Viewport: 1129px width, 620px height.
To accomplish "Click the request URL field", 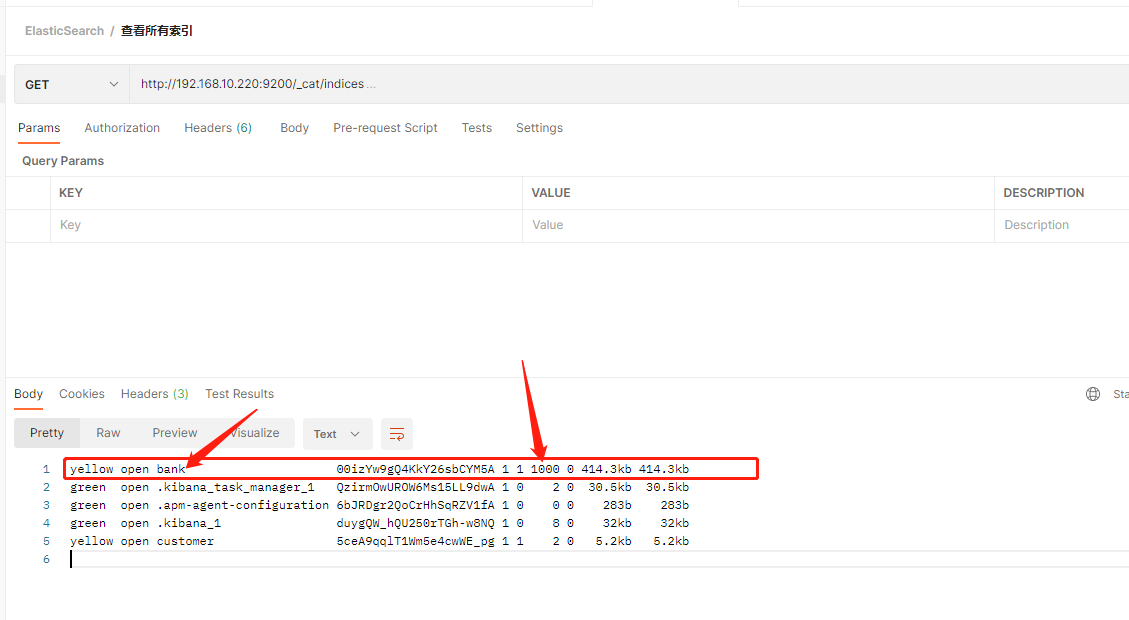I will coord(629,84).
